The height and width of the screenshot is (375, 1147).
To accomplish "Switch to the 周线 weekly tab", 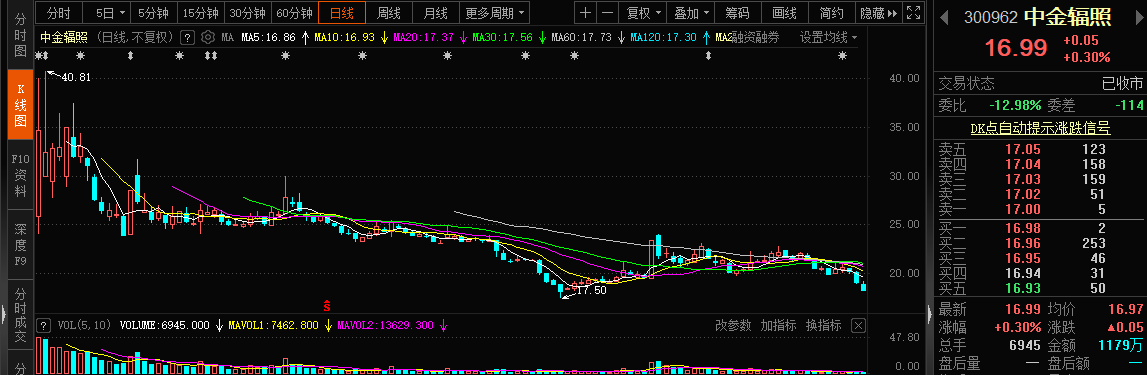I will click(388, 13).
